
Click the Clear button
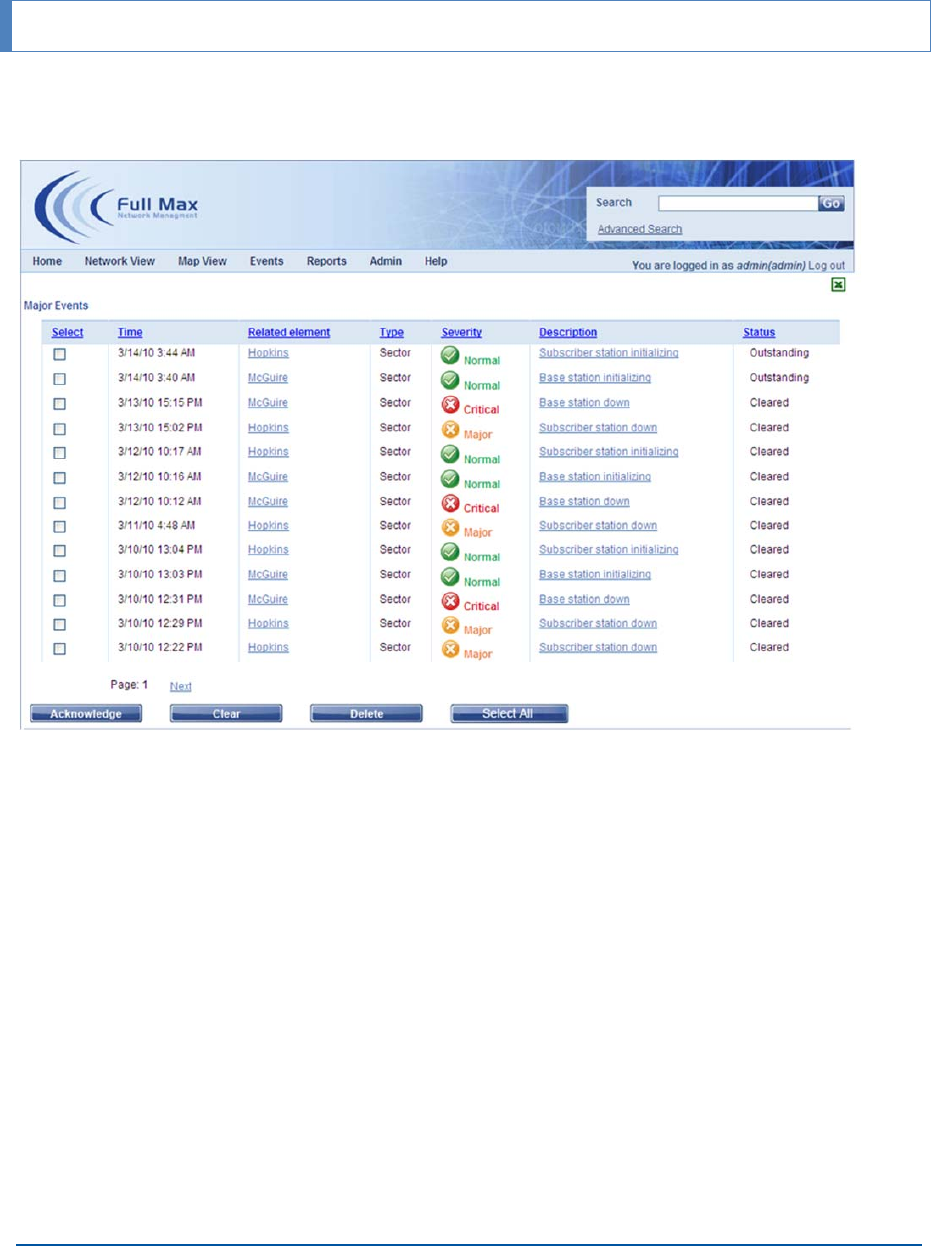[x=226, y=714]
